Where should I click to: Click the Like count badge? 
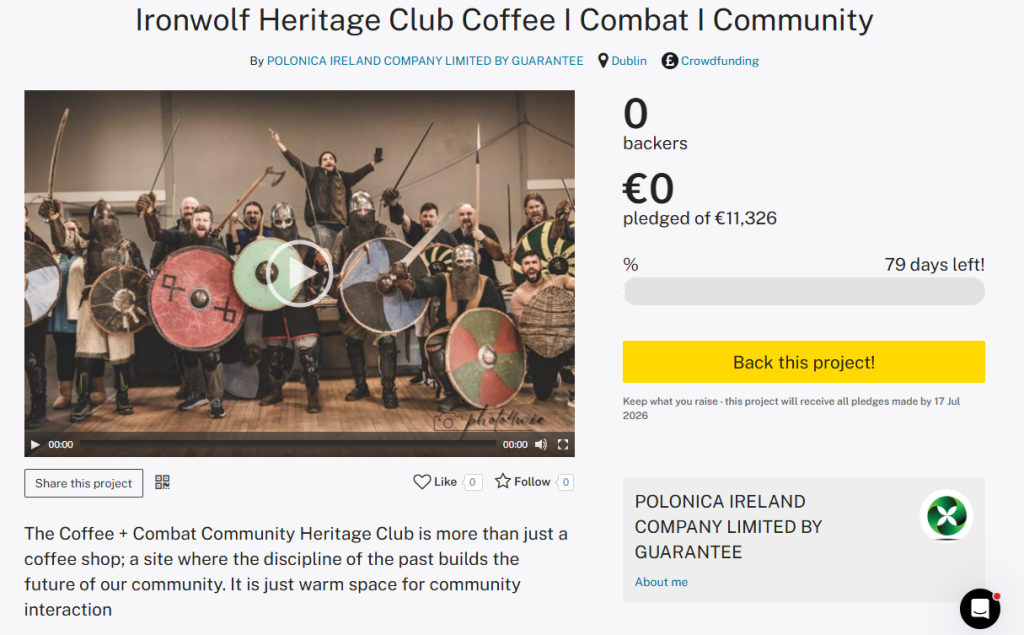[x=473, y=482]
